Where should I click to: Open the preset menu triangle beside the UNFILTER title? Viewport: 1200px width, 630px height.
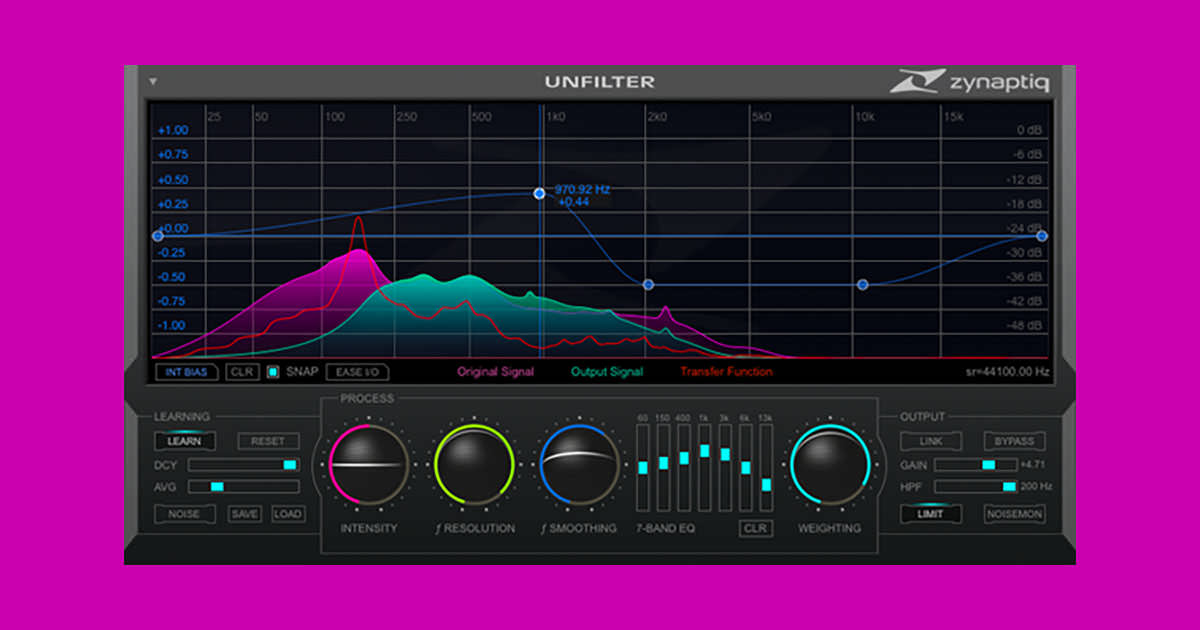tap(153, 82)
